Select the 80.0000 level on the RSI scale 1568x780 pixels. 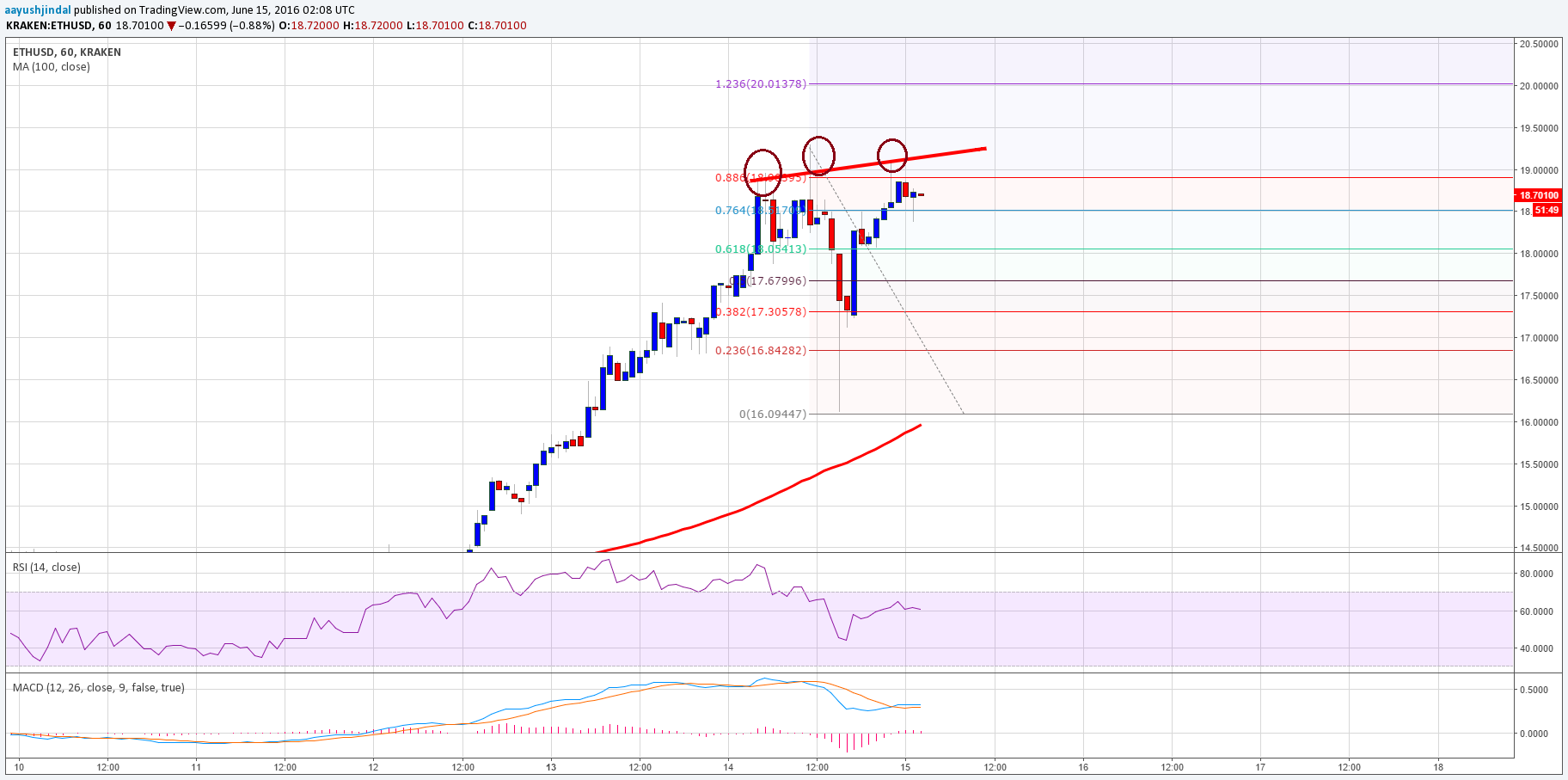1536,574
